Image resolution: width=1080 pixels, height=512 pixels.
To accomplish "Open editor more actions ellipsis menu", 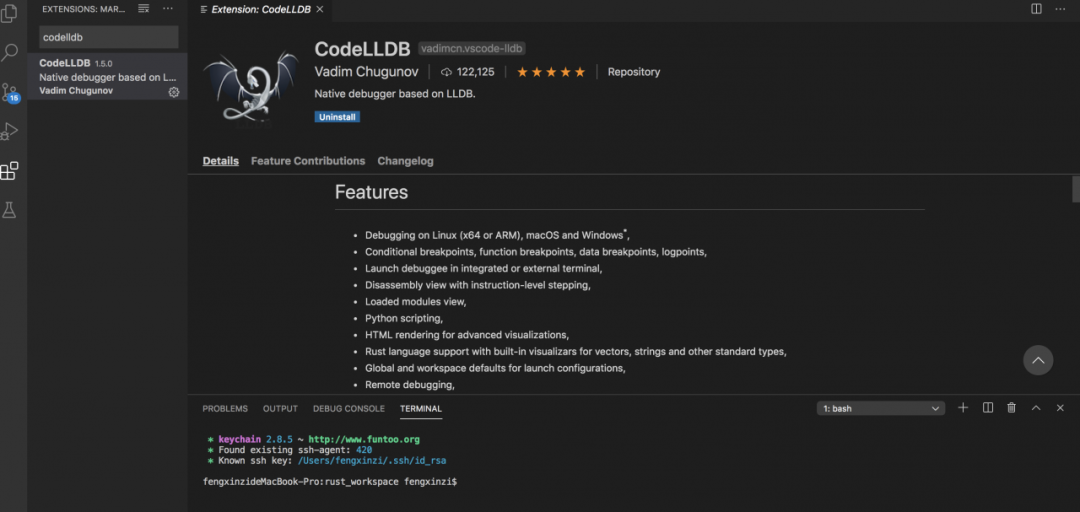I will [x=1061, y=9].
